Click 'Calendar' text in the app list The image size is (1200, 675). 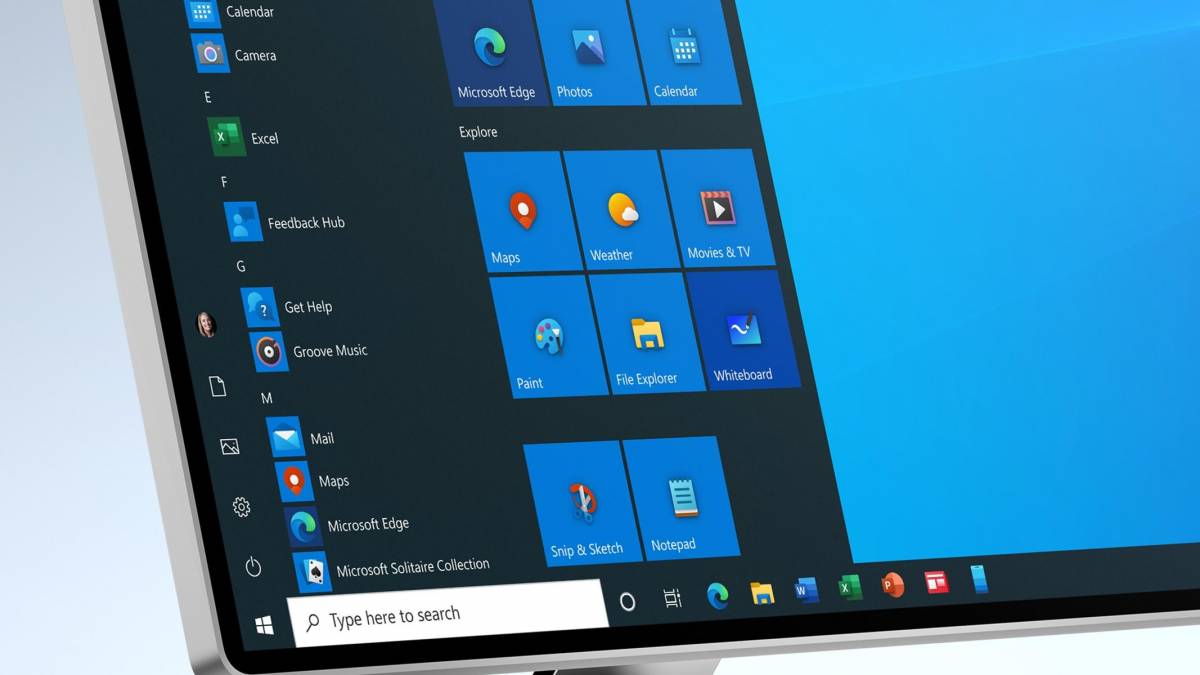point(250,12)
